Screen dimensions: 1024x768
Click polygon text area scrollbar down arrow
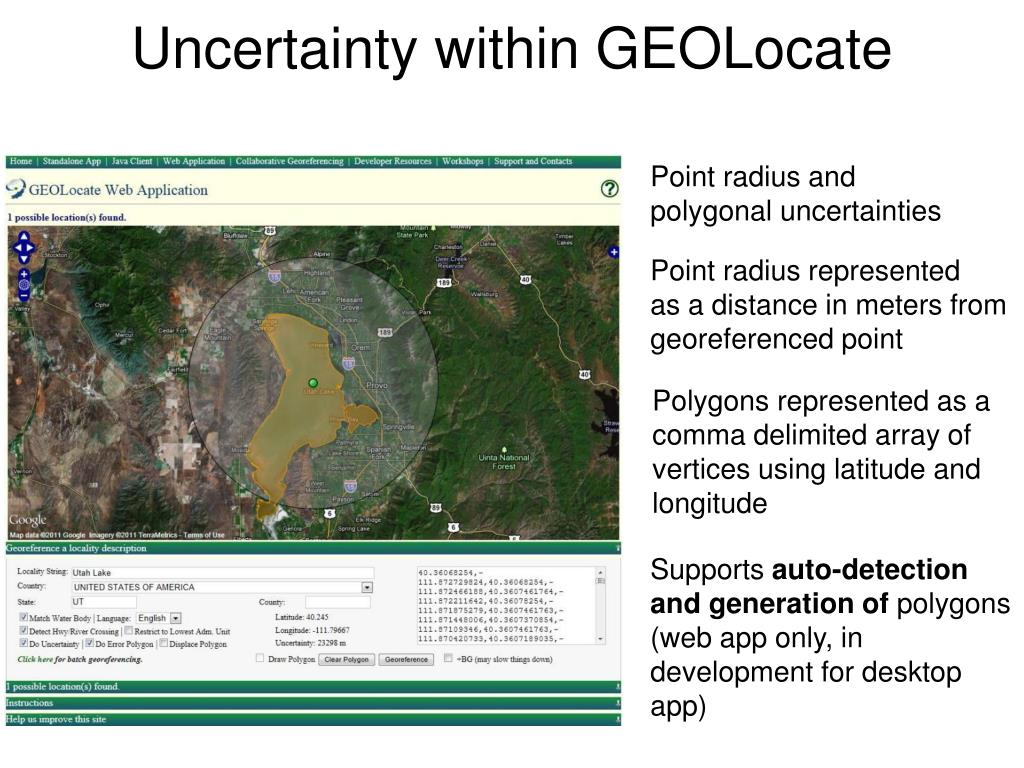click(x=600, y=639)
